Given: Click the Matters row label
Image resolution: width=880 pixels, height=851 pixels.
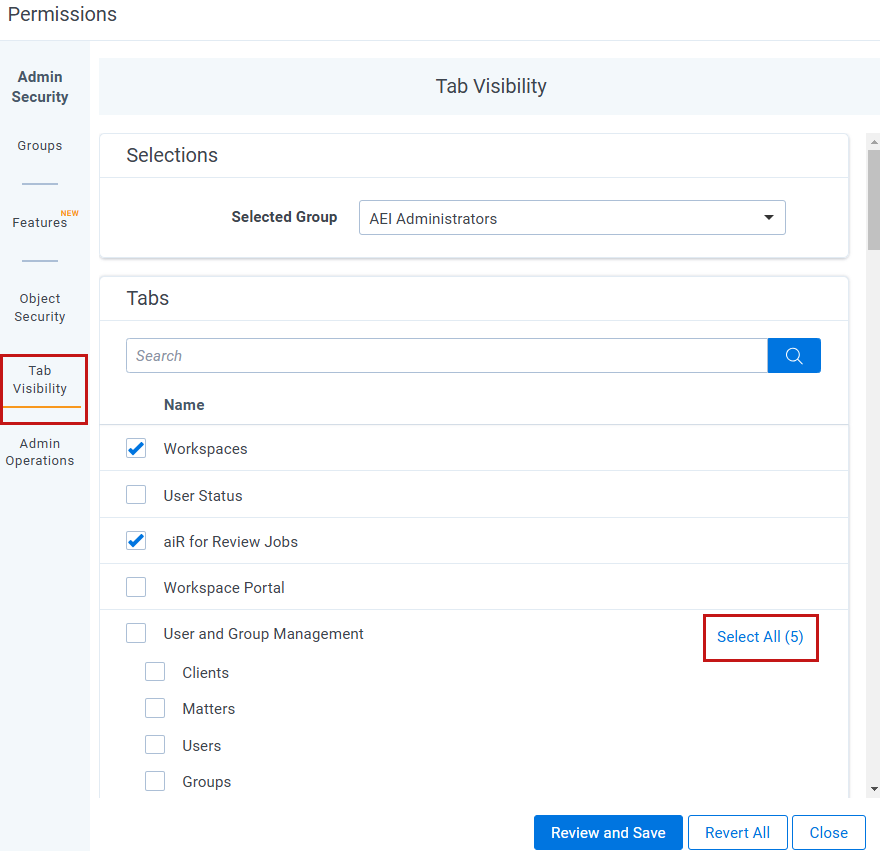Looking at the screenshot, I should (x=209, y=709).
